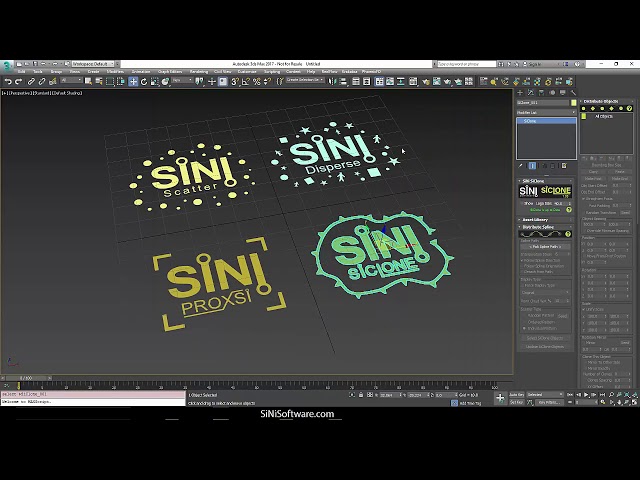
Task: Toggle 3D Snaps icon
Action: (235, 82)
